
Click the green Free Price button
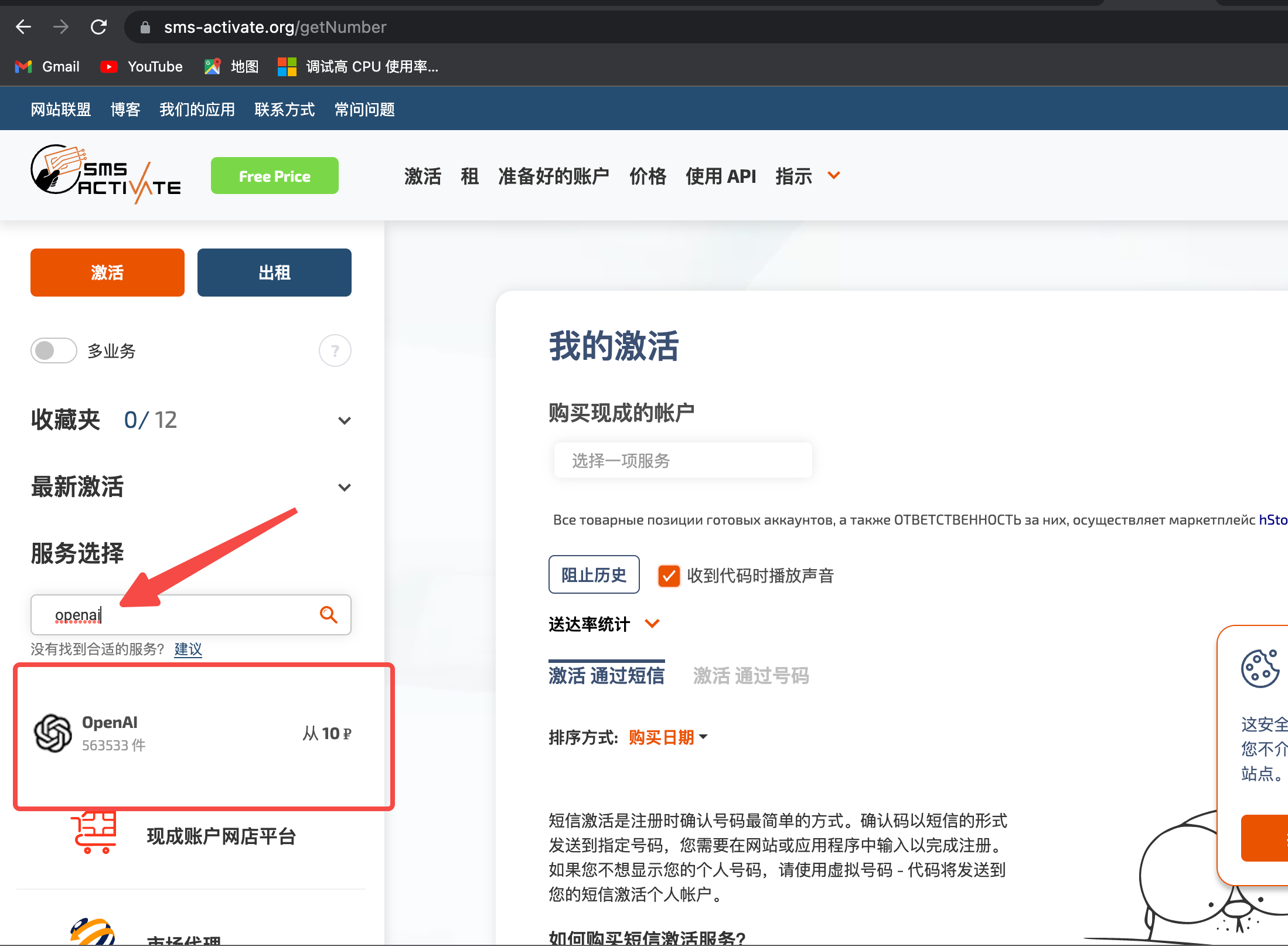[275, 176]
